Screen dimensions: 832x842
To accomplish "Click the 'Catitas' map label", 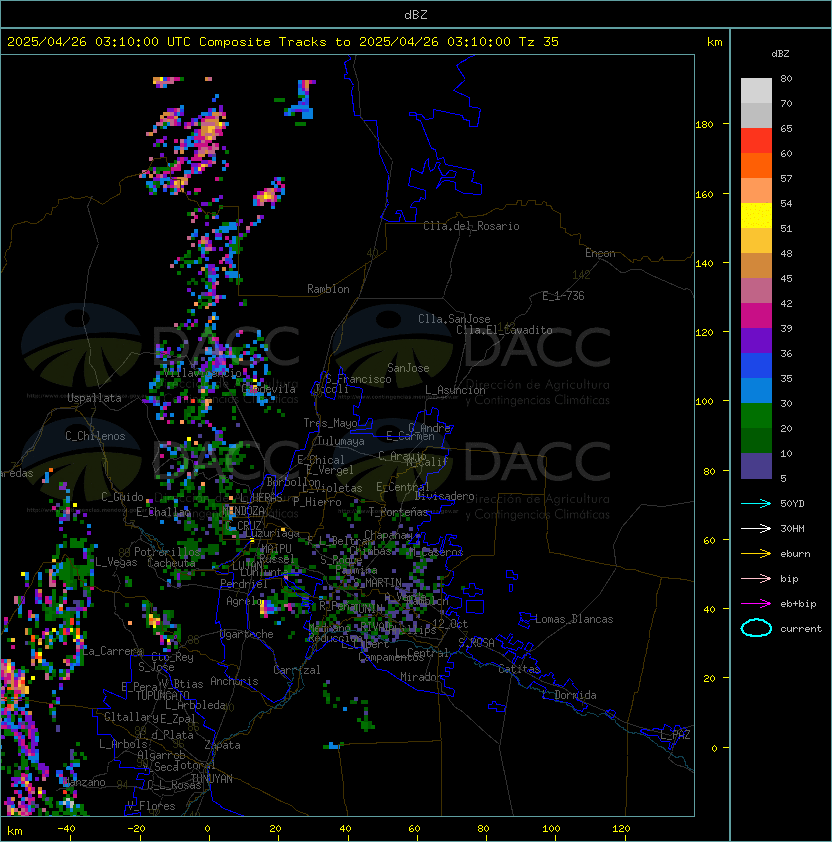I will point(519,669).
